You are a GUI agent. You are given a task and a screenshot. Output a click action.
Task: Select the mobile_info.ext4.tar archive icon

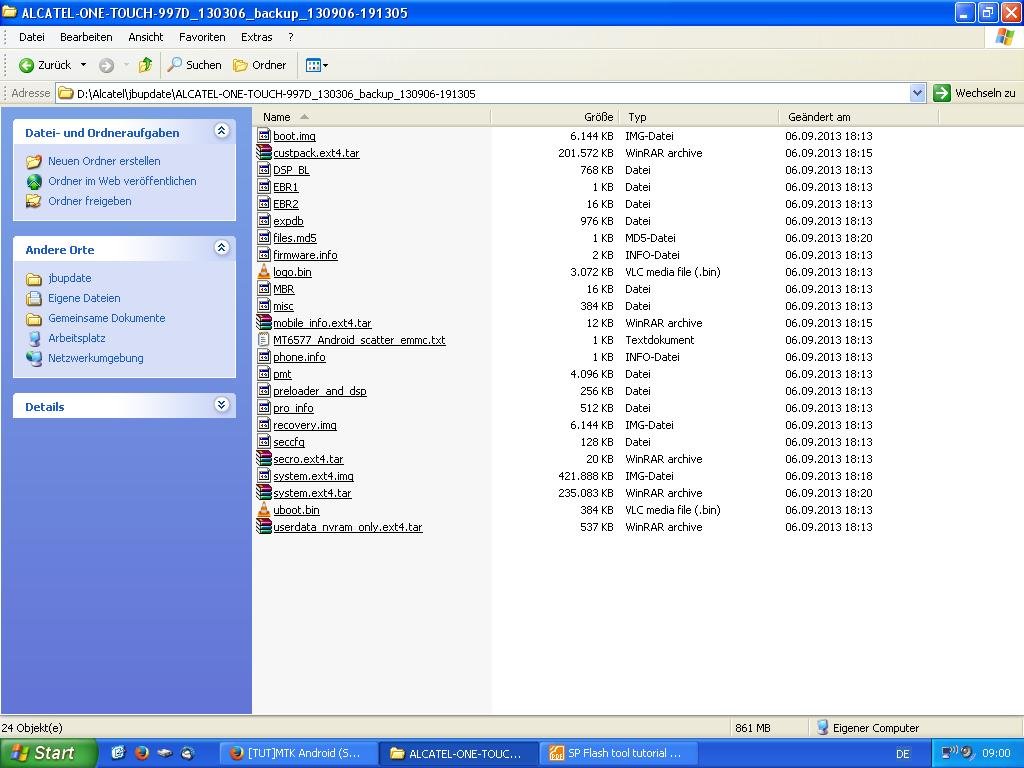(264, 323)
